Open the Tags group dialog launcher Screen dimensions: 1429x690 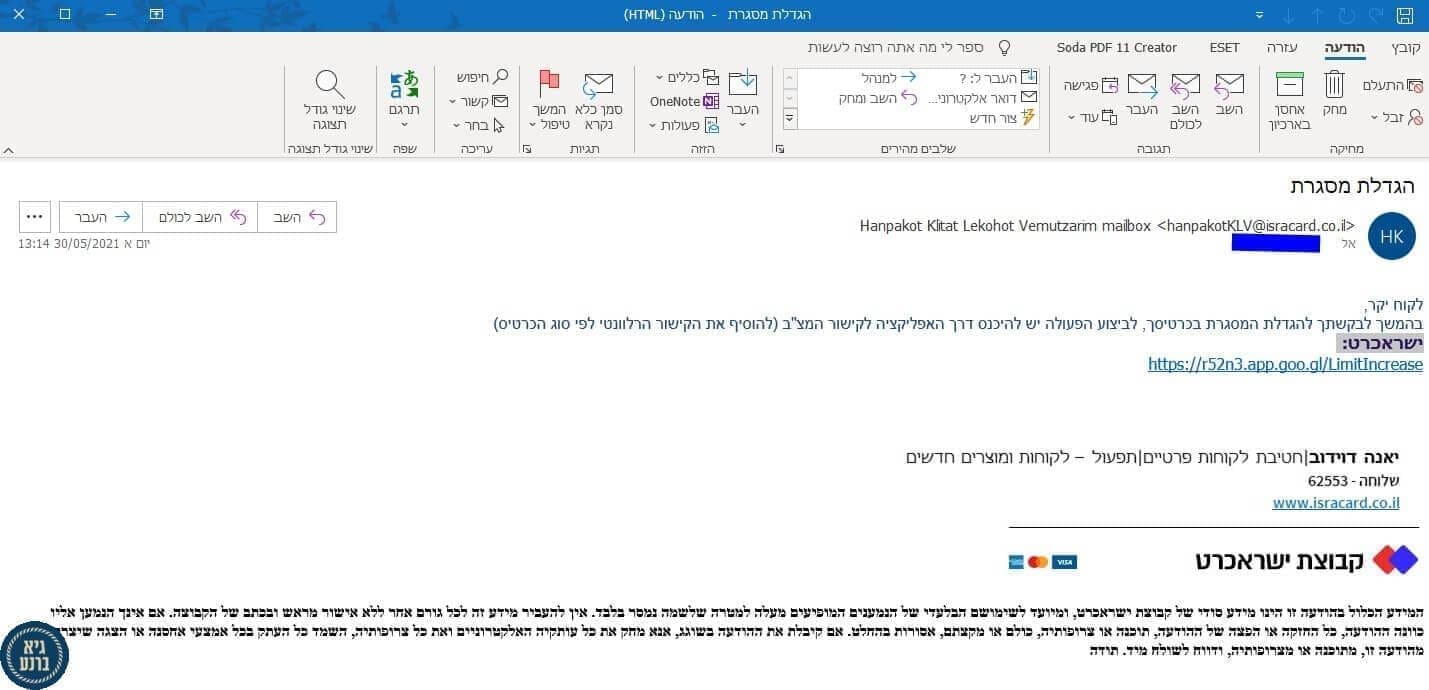pos(527,149)
